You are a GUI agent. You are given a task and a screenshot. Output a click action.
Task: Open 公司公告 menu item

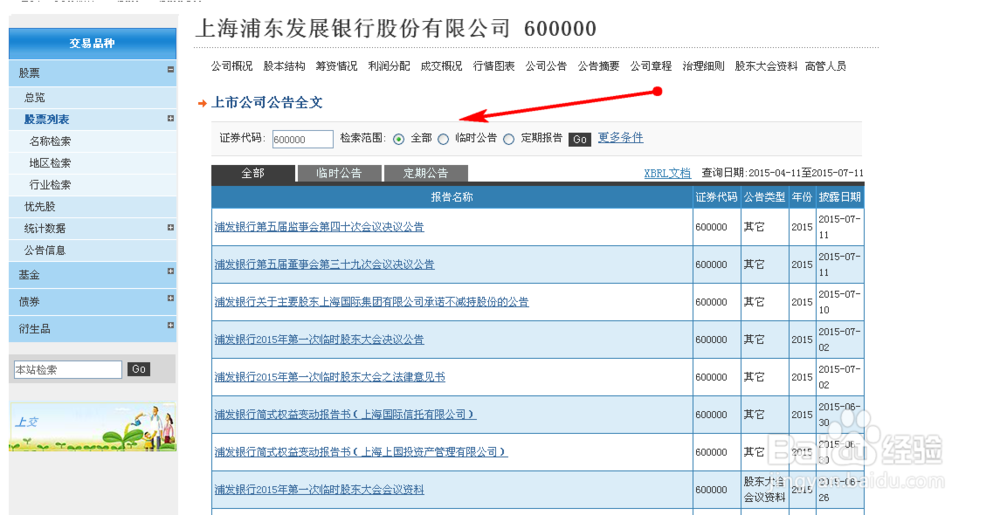pyautogui.click(x=546, y=66)
